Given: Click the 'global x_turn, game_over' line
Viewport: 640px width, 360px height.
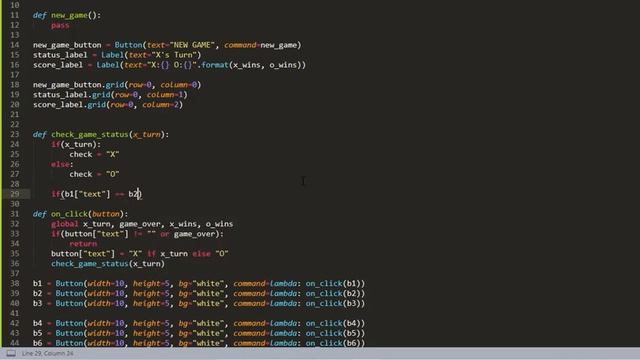Looking at the screenshot, I should (142, 224).
